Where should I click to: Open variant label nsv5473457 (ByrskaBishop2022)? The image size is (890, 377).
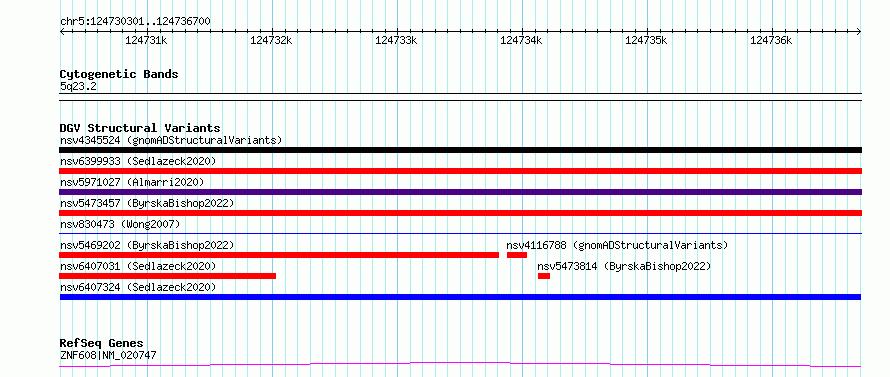click(x=146, y=203)
